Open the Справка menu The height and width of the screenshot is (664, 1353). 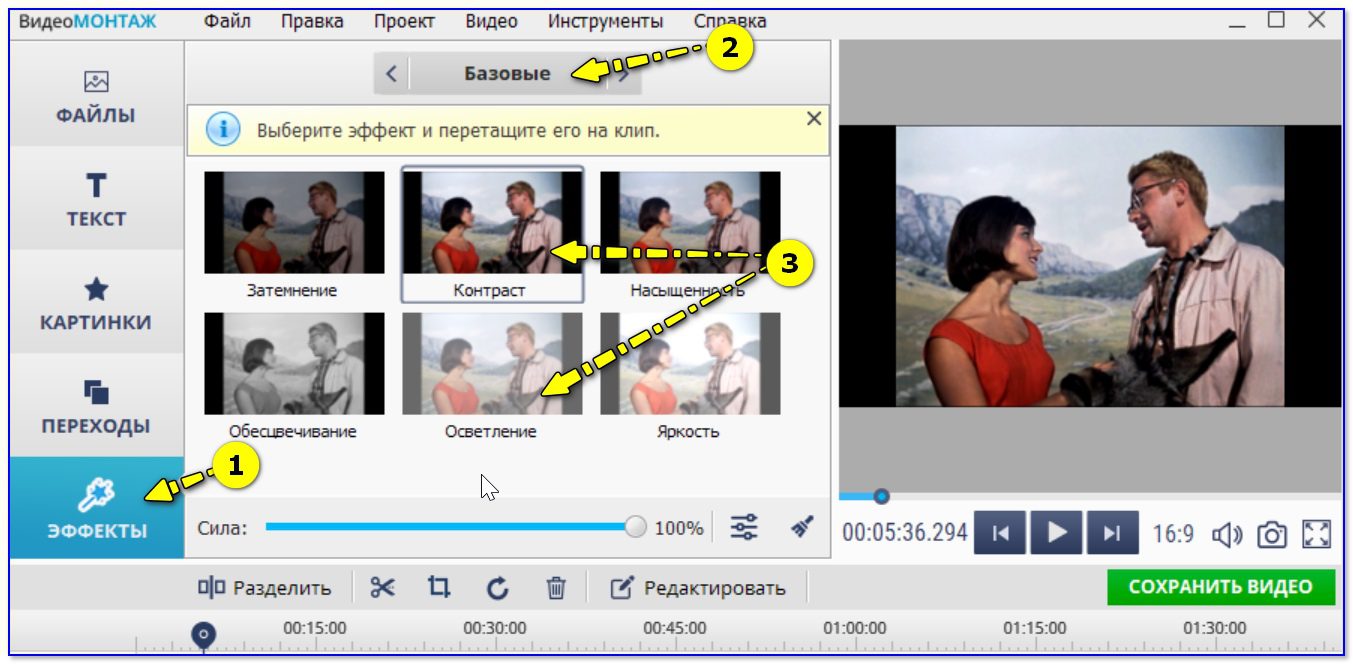730,21
